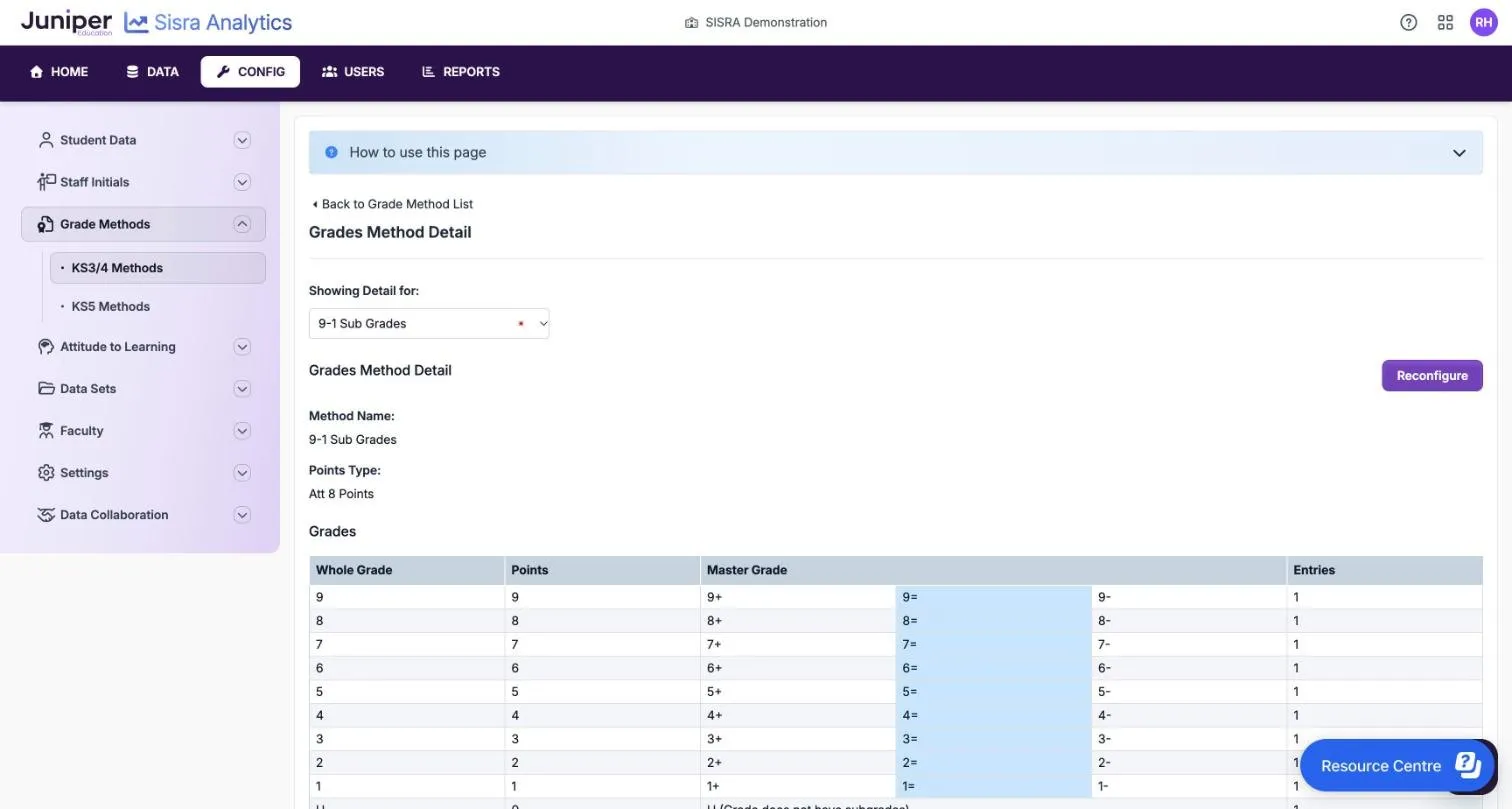Go back to Grade Method List
The height and width of the screenshot is (809, 1512).
click(x=391, y=204)
